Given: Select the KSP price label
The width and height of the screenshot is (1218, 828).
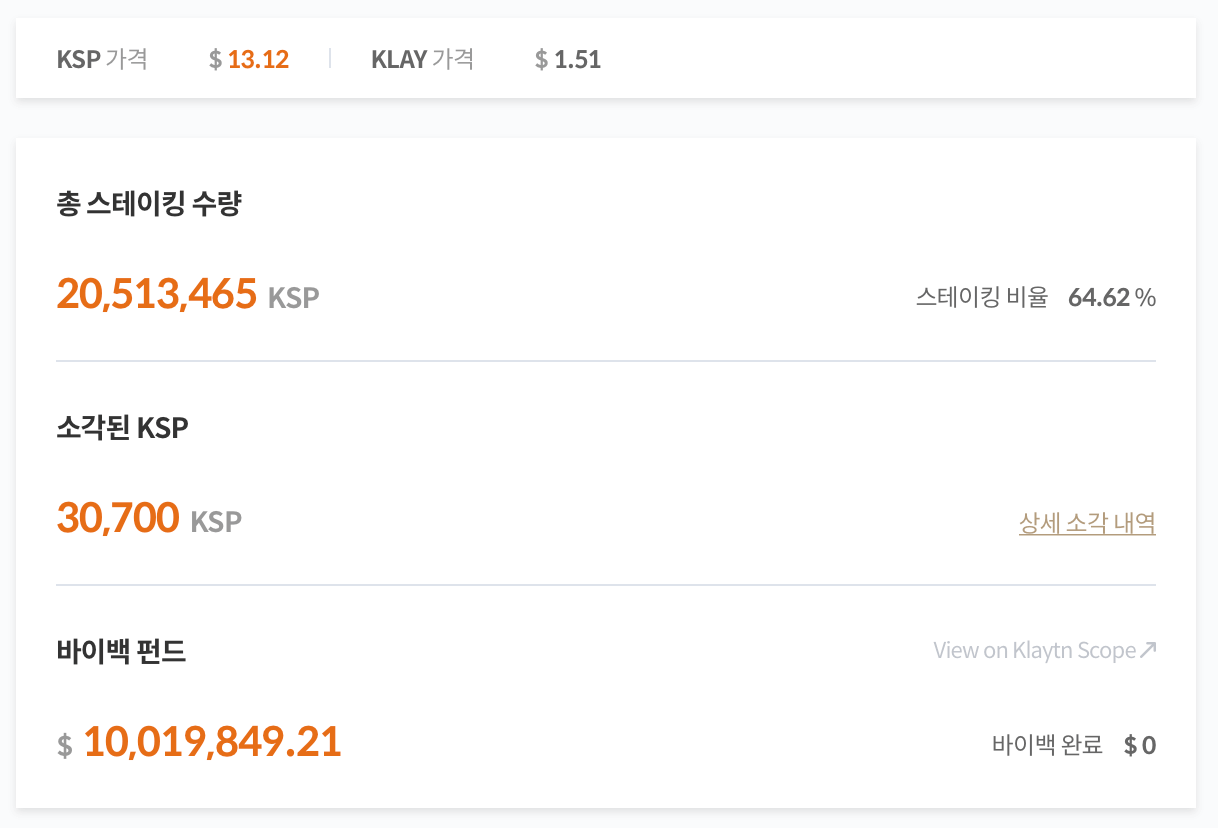Looking at the screenshot, I should [102, 60].
